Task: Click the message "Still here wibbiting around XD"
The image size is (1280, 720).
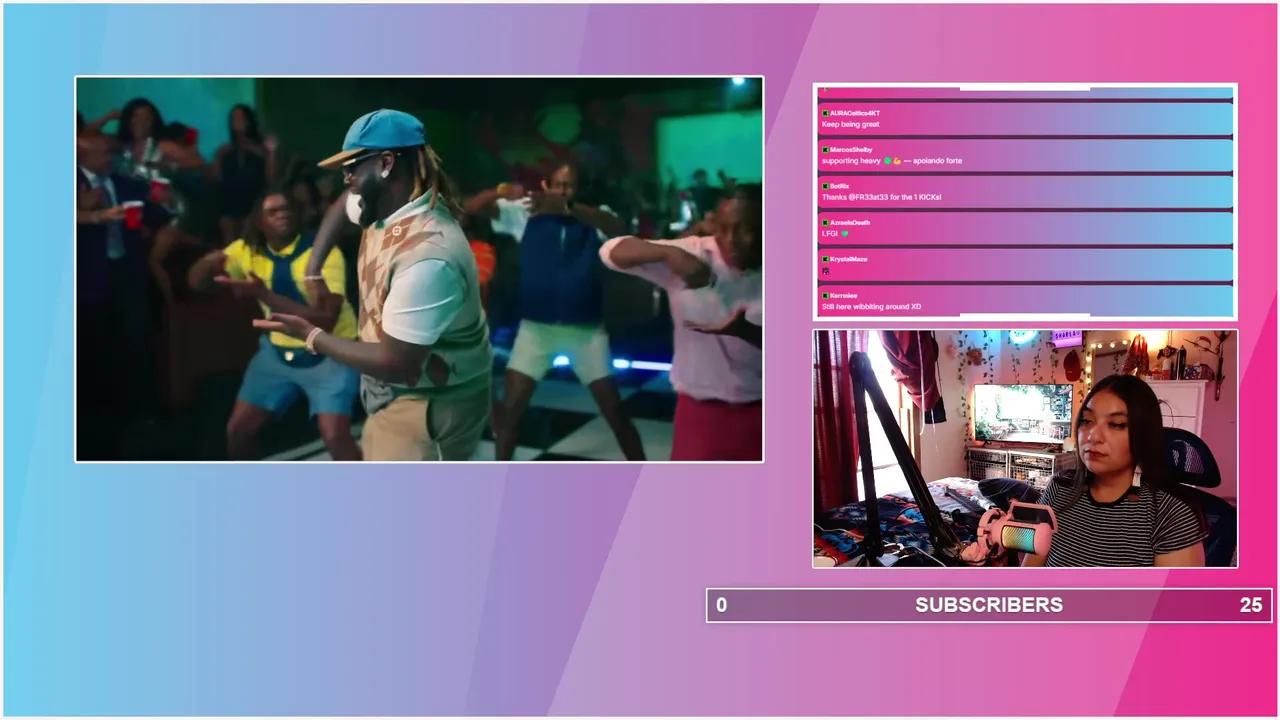Action: 871,307
